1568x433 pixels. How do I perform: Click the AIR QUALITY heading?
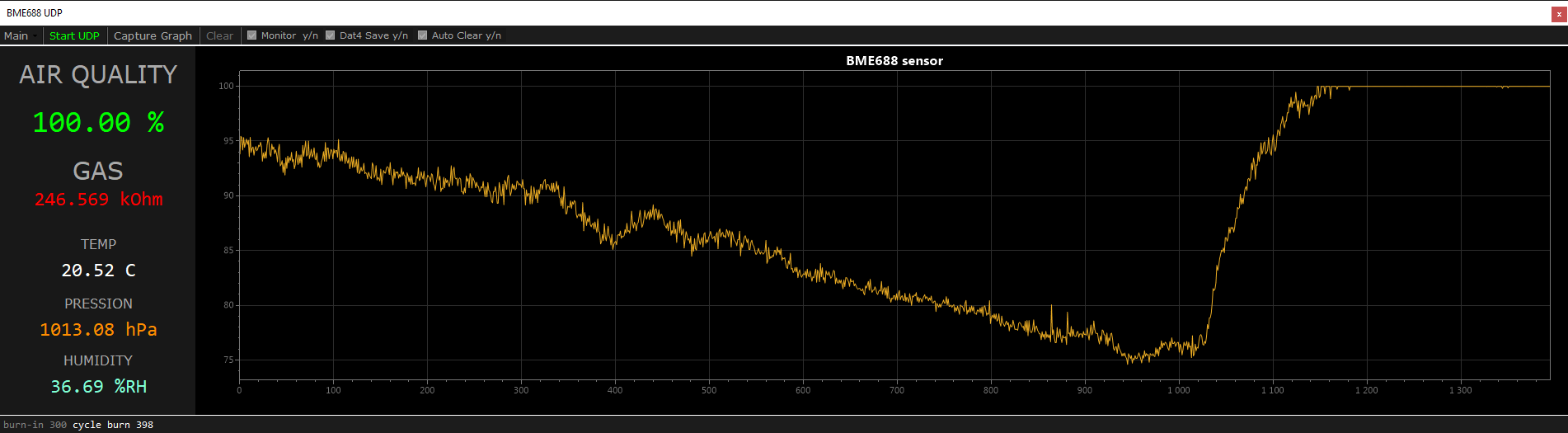tap(98, 74)
